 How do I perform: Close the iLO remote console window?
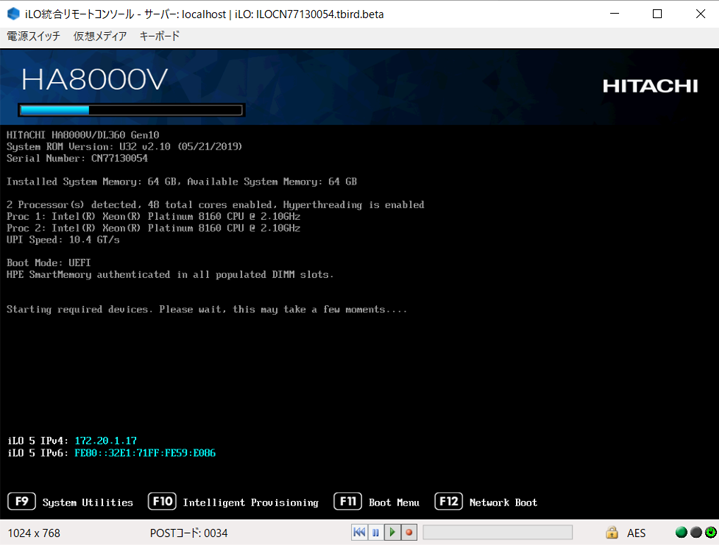click(700, 14)
